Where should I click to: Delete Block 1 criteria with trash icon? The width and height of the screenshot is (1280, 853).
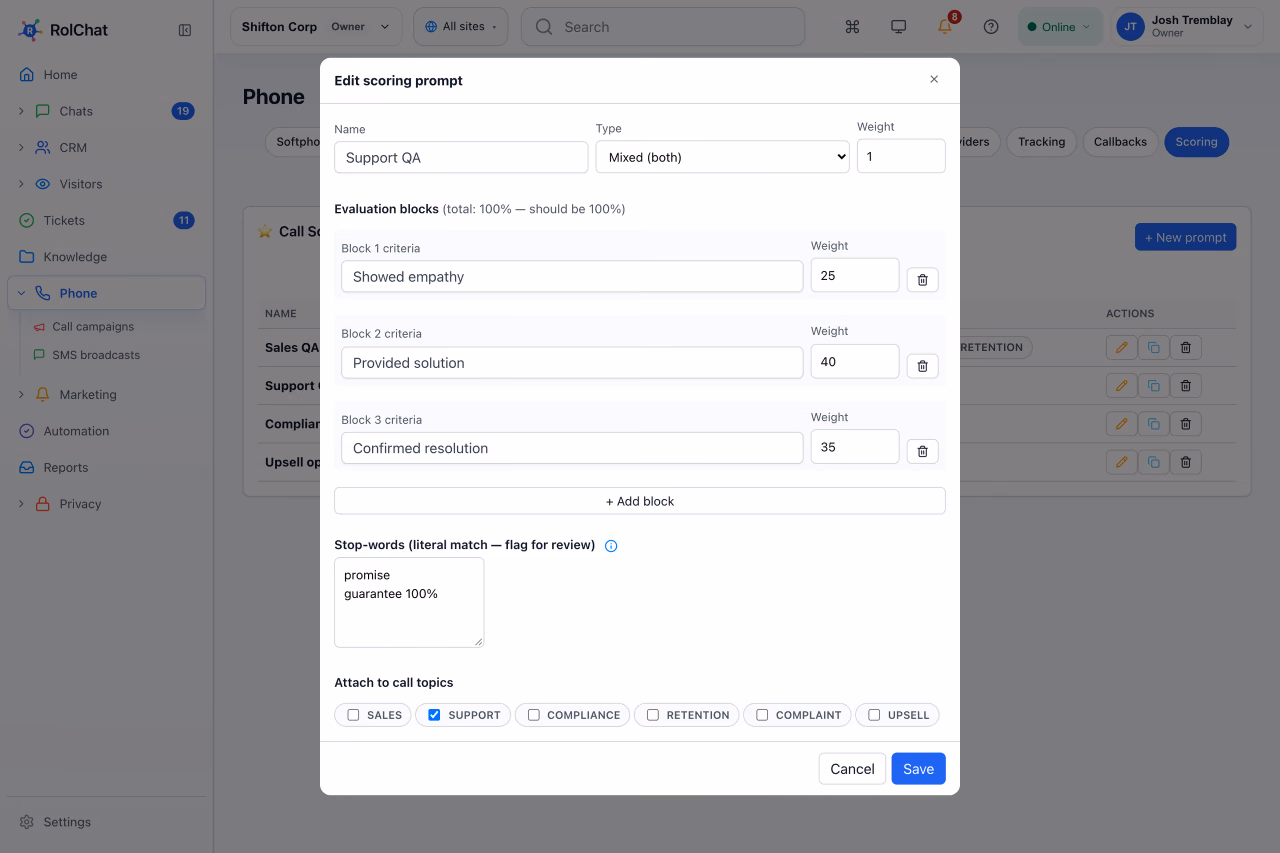(922, 280)
